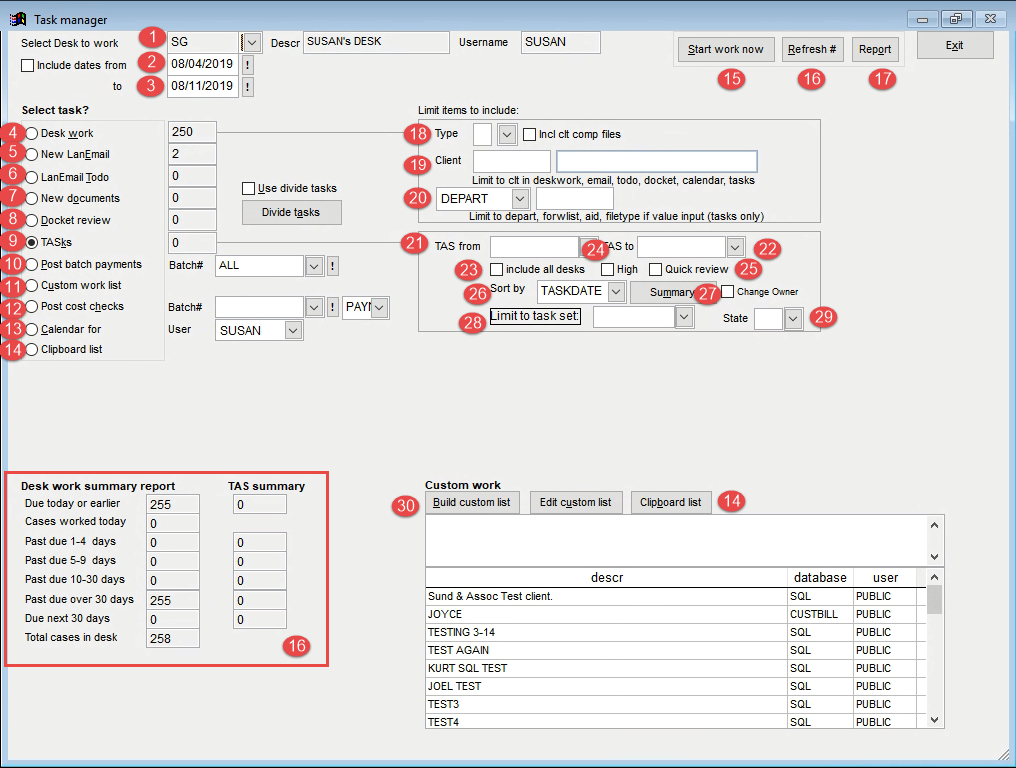Viewport: 1016px width, 768px height.
Task: Click the exclamation button next to Post cost checks batch
Action: coord(332,307)
